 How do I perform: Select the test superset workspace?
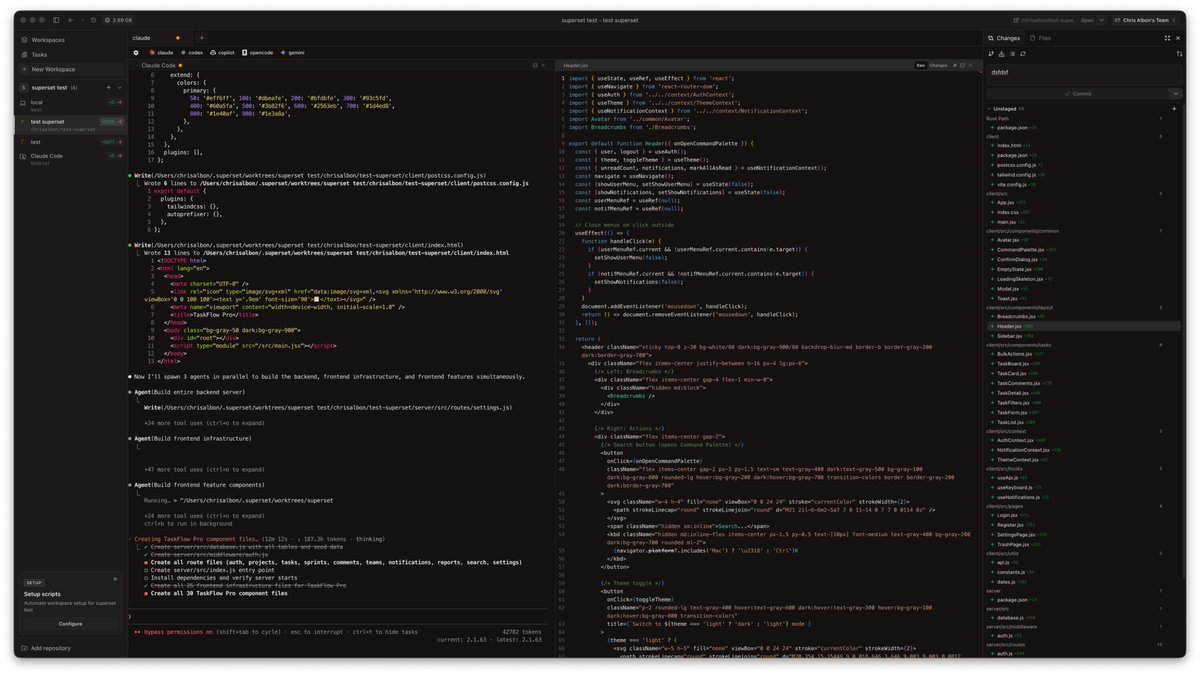pos(71,124)
